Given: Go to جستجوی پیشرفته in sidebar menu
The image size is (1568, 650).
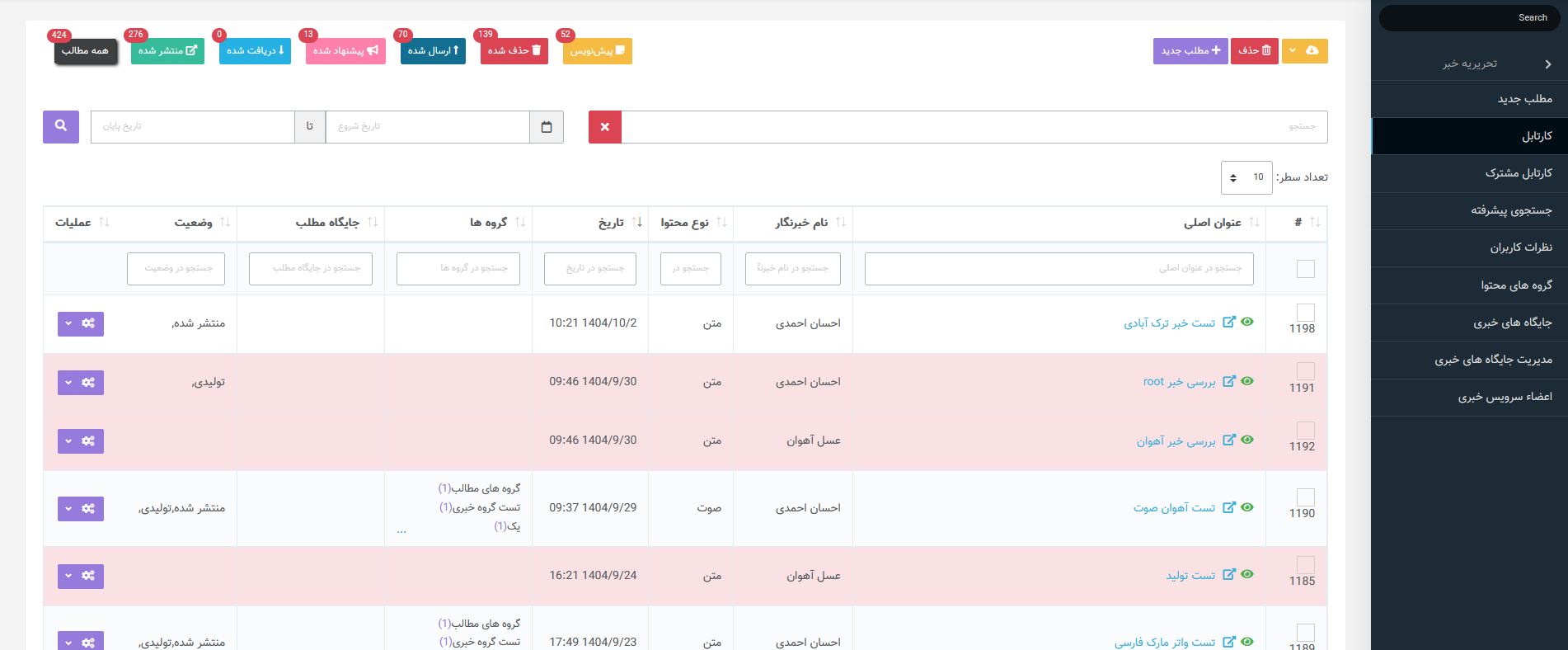Looking at the screenshot, I should tap(1510, 210).
